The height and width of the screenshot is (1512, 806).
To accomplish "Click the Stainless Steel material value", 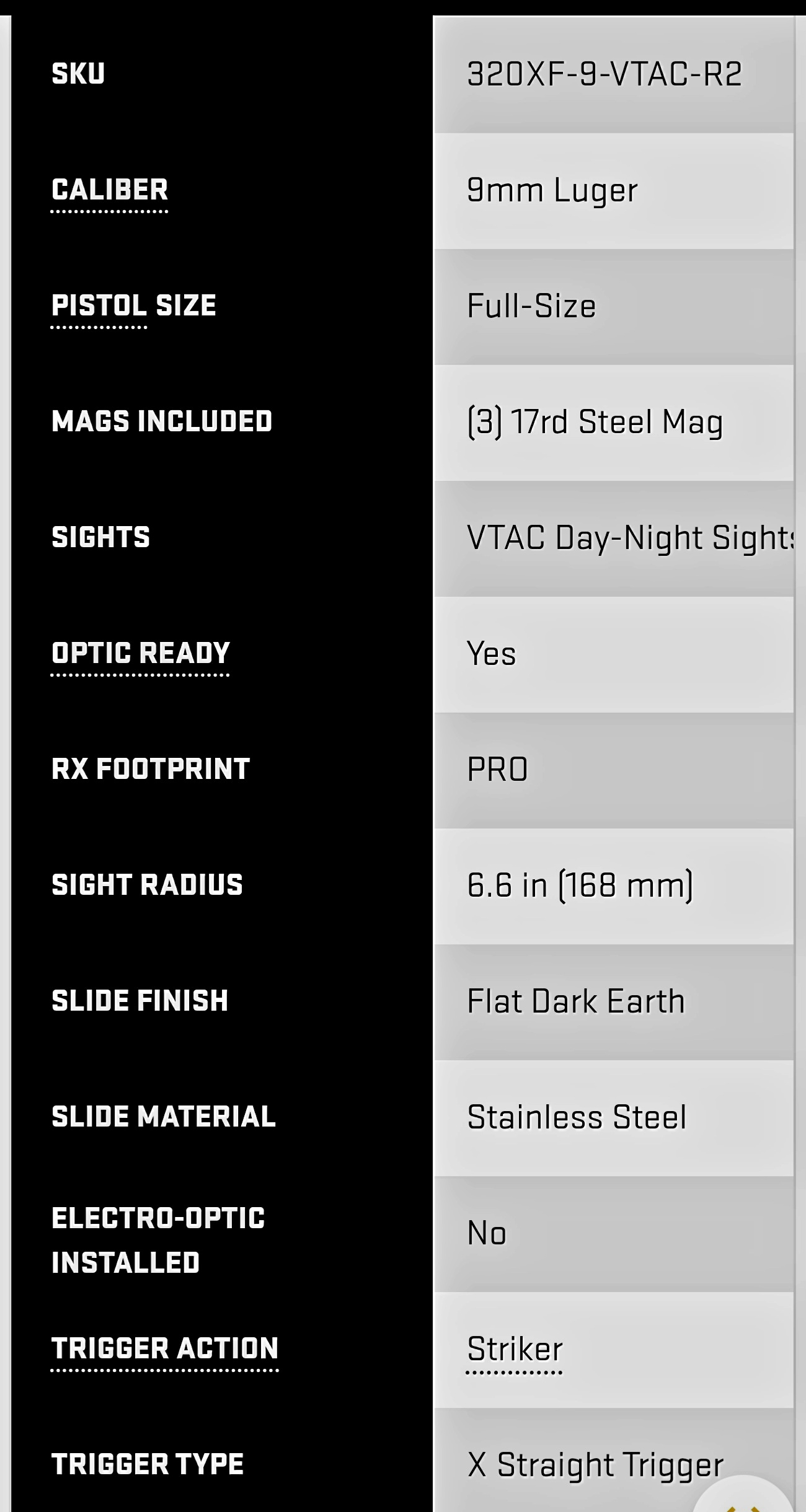I will 577,1117.
